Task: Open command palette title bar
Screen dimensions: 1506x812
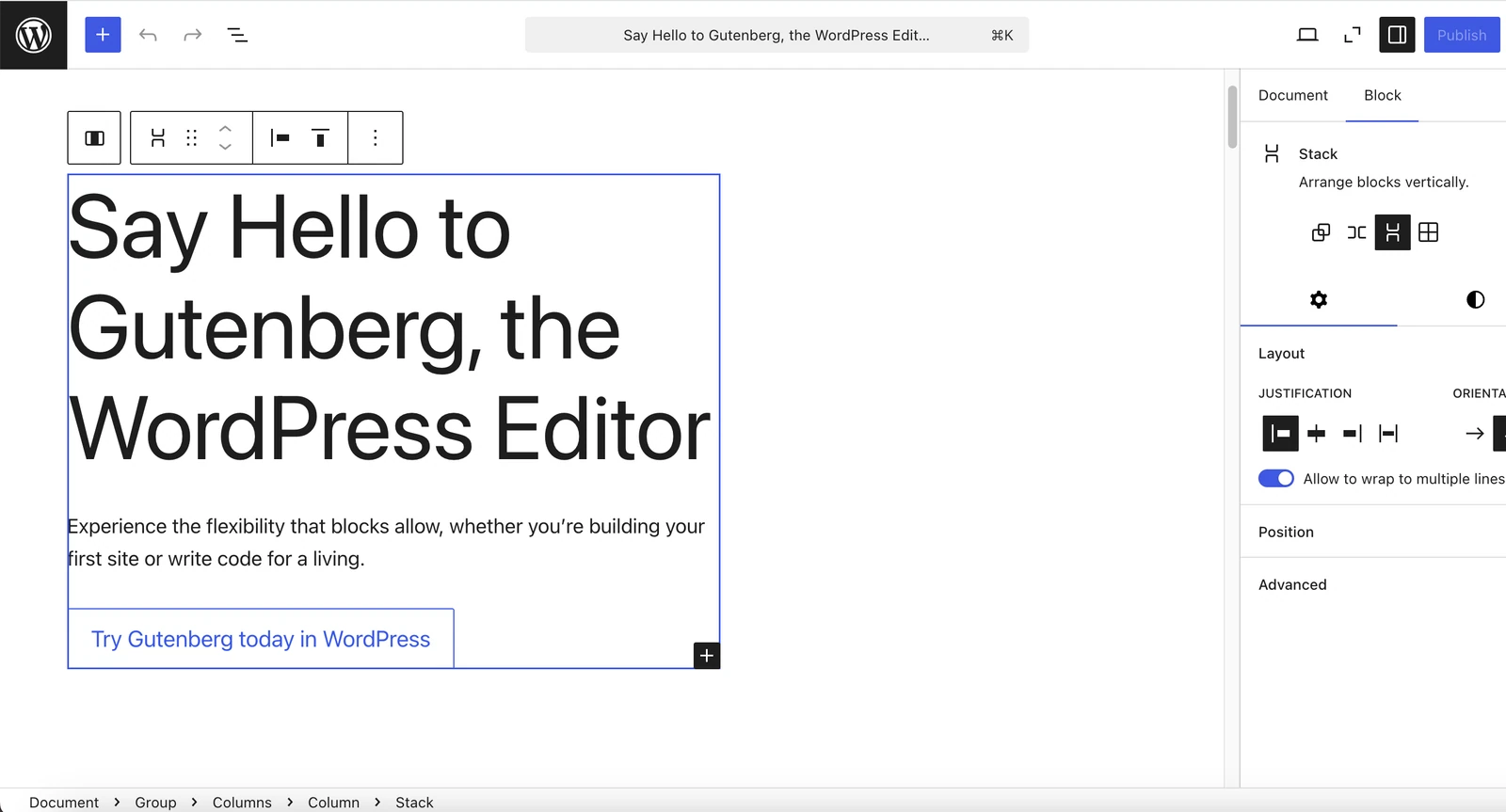Action: click(x=777, y=35)
